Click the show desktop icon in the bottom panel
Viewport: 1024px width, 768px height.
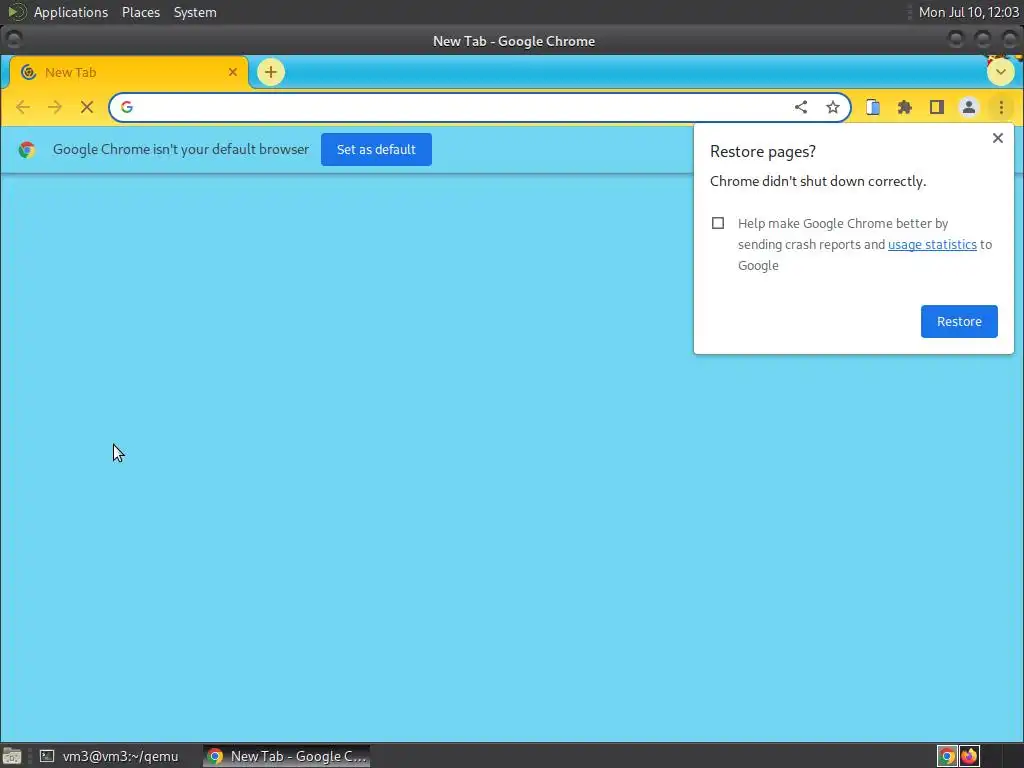point(12,756)
